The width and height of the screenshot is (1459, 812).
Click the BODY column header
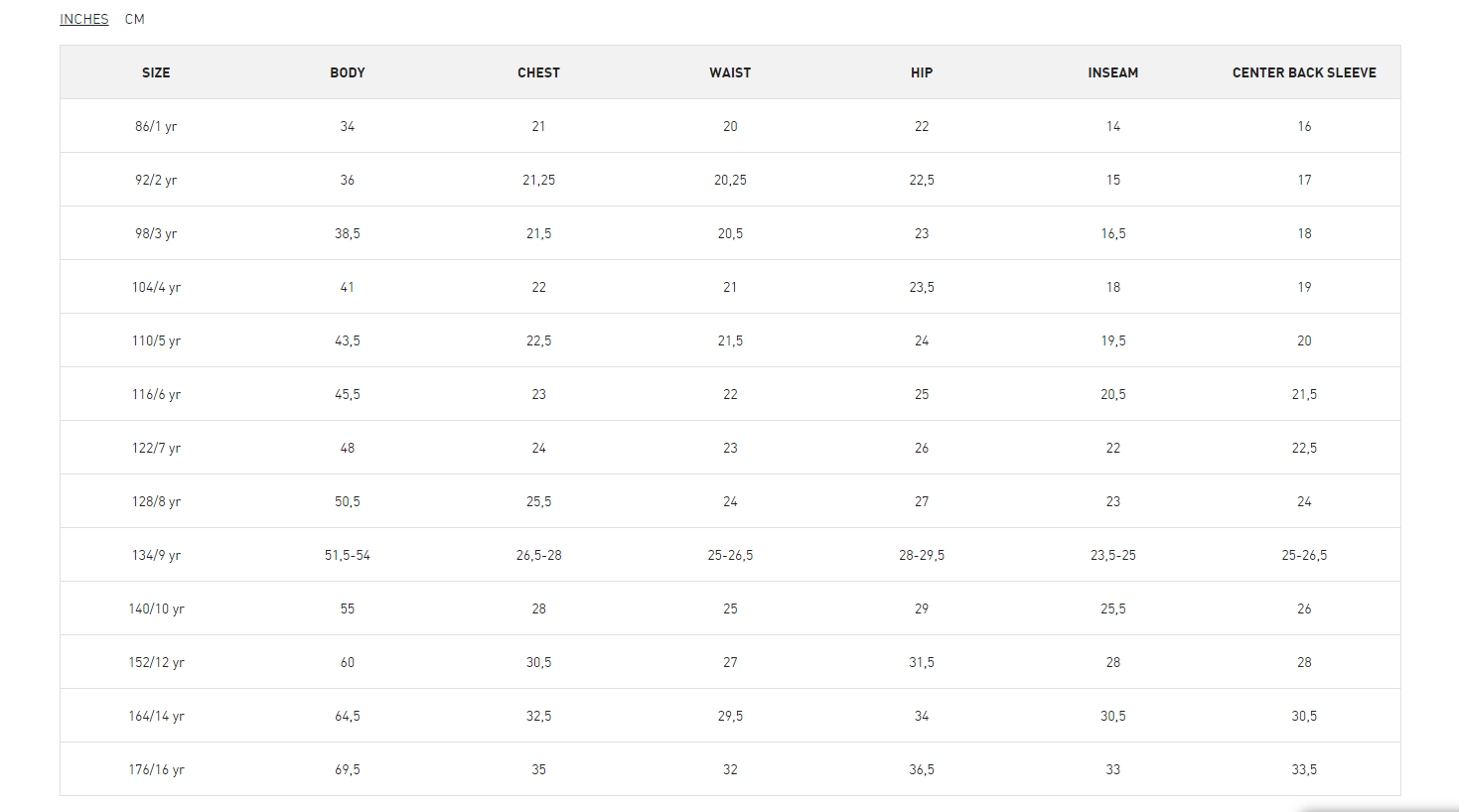tap(348, 72)
